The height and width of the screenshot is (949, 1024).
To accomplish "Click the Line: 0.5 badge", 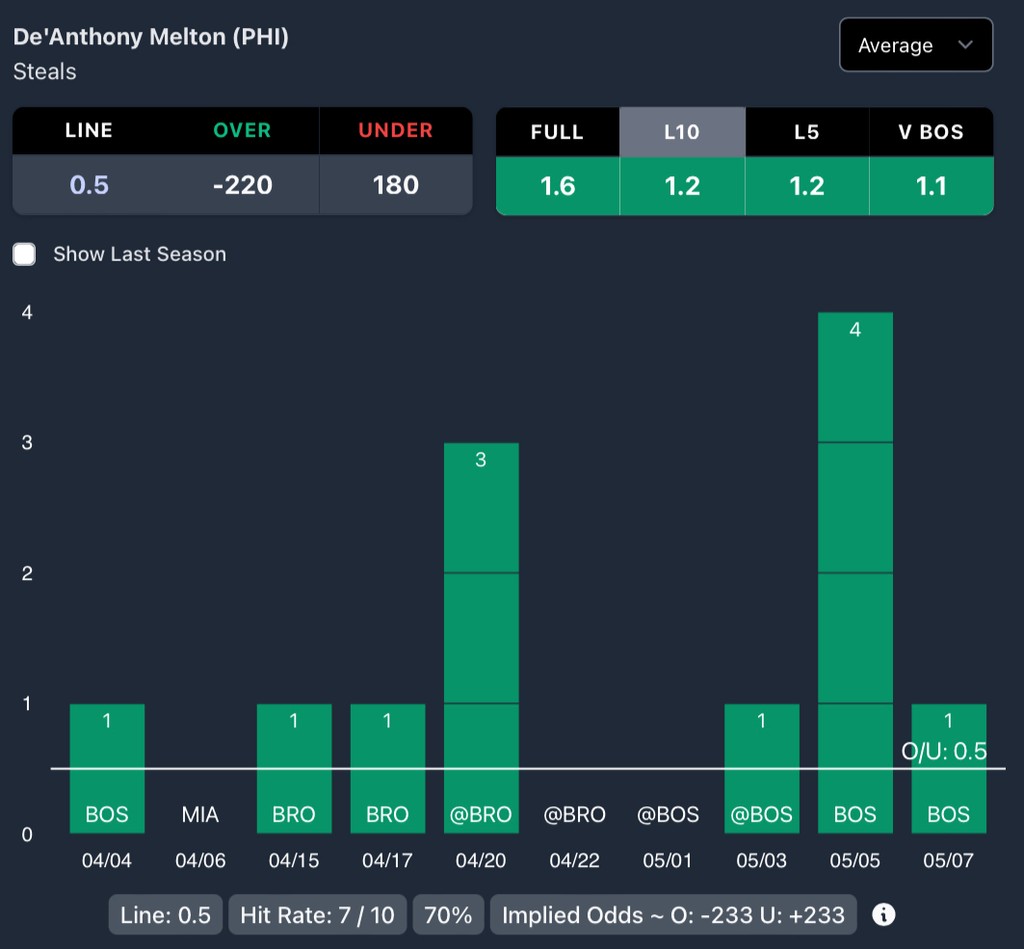I will [x=165, y=914].
